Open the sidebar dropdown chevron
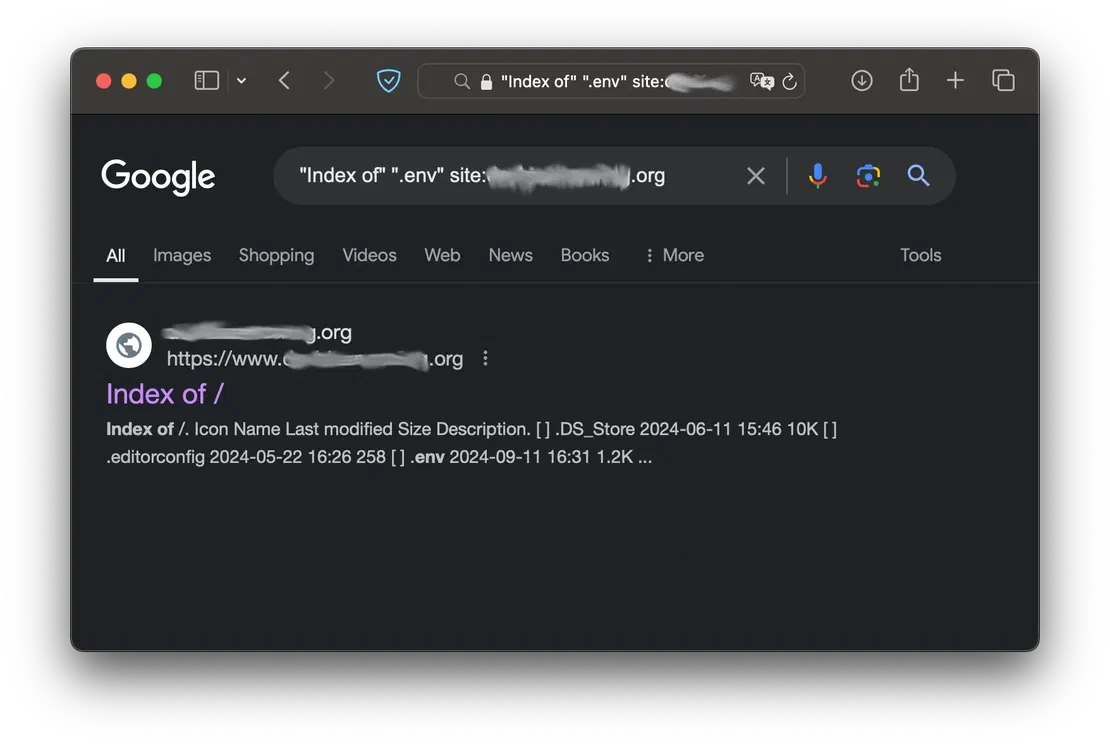Screen dimensions: 1110x745 (241, 81)
